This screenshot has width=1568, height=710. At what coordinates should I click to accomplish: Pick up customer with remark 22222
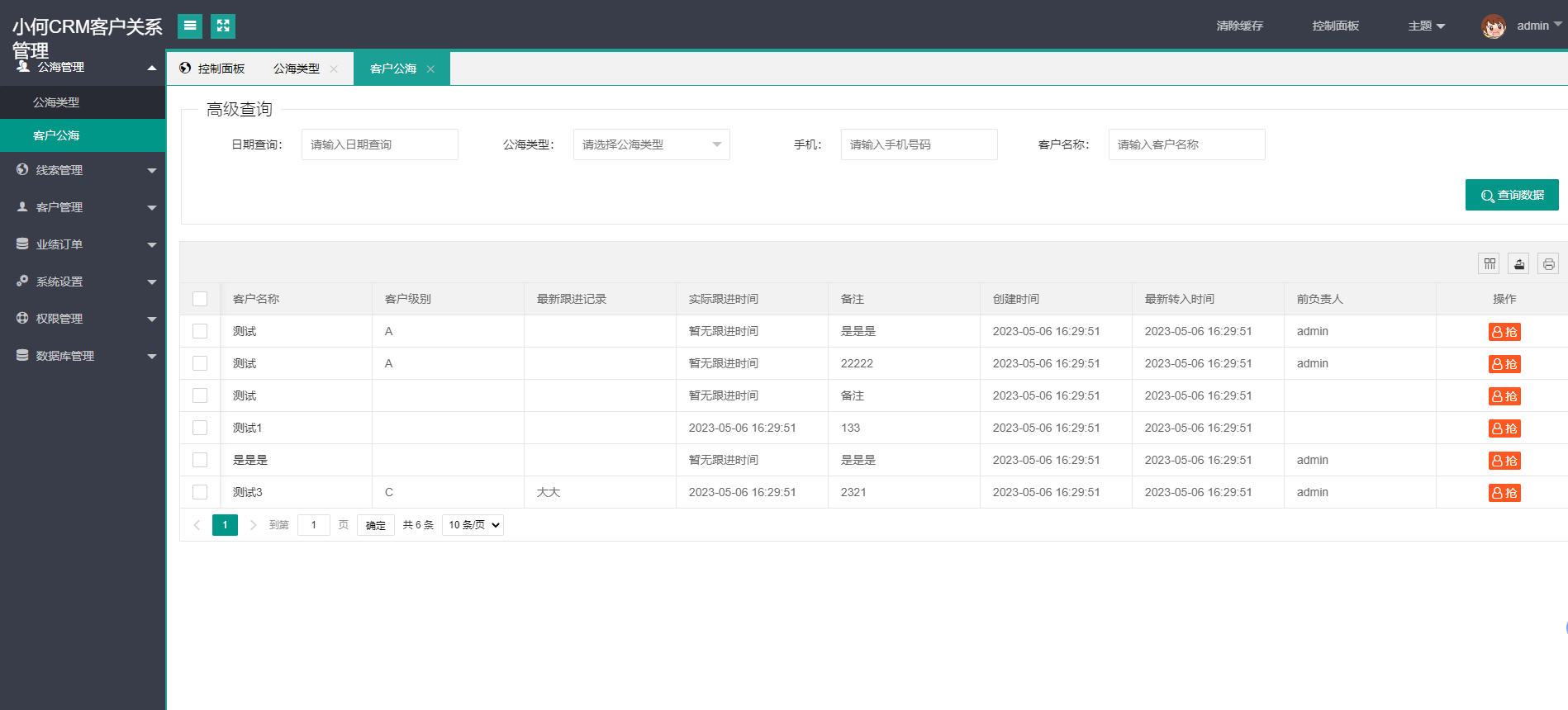1504,364
